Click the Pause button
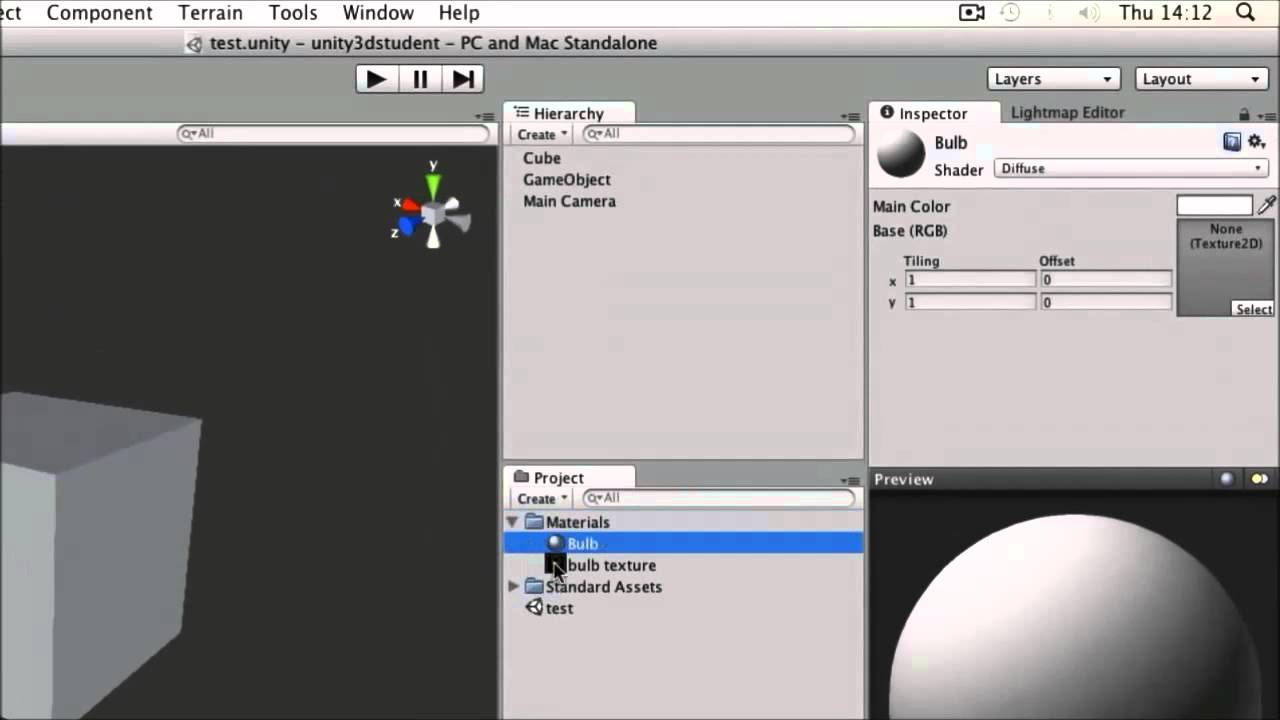1280x720 pixels. point(420,79)
